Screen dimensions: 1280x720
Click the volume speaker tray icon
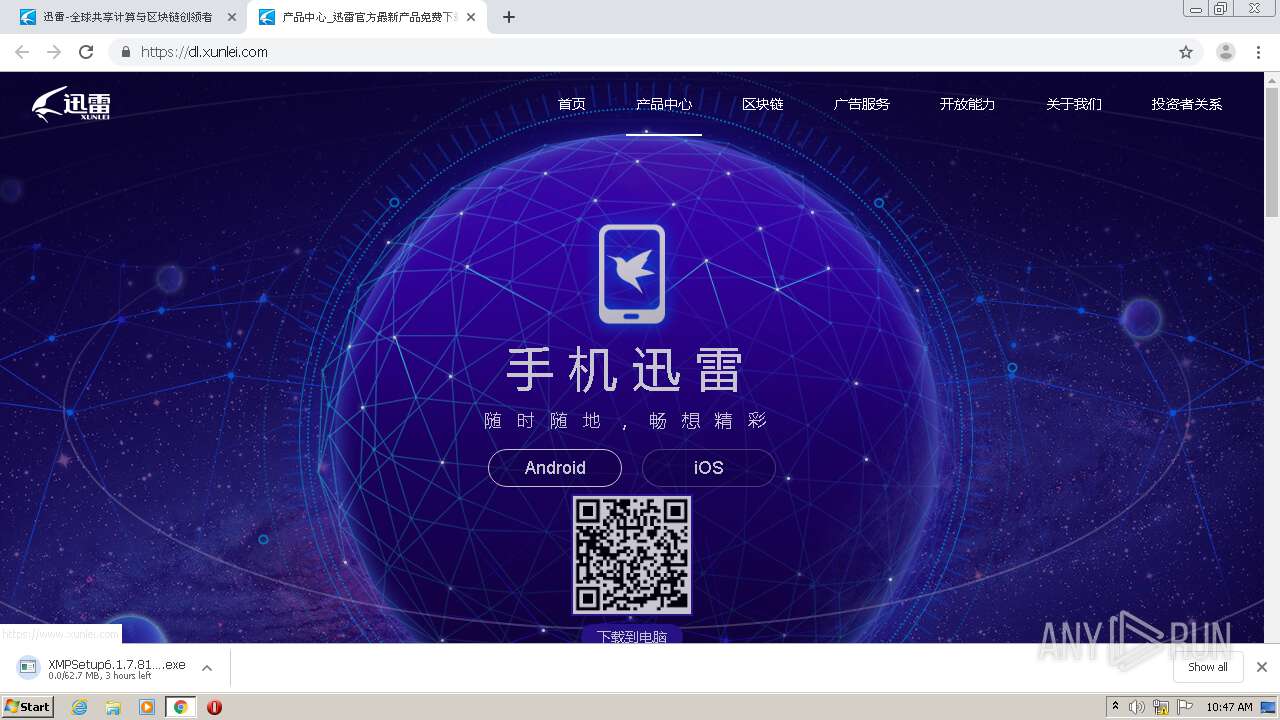[x=1137, y=707]
